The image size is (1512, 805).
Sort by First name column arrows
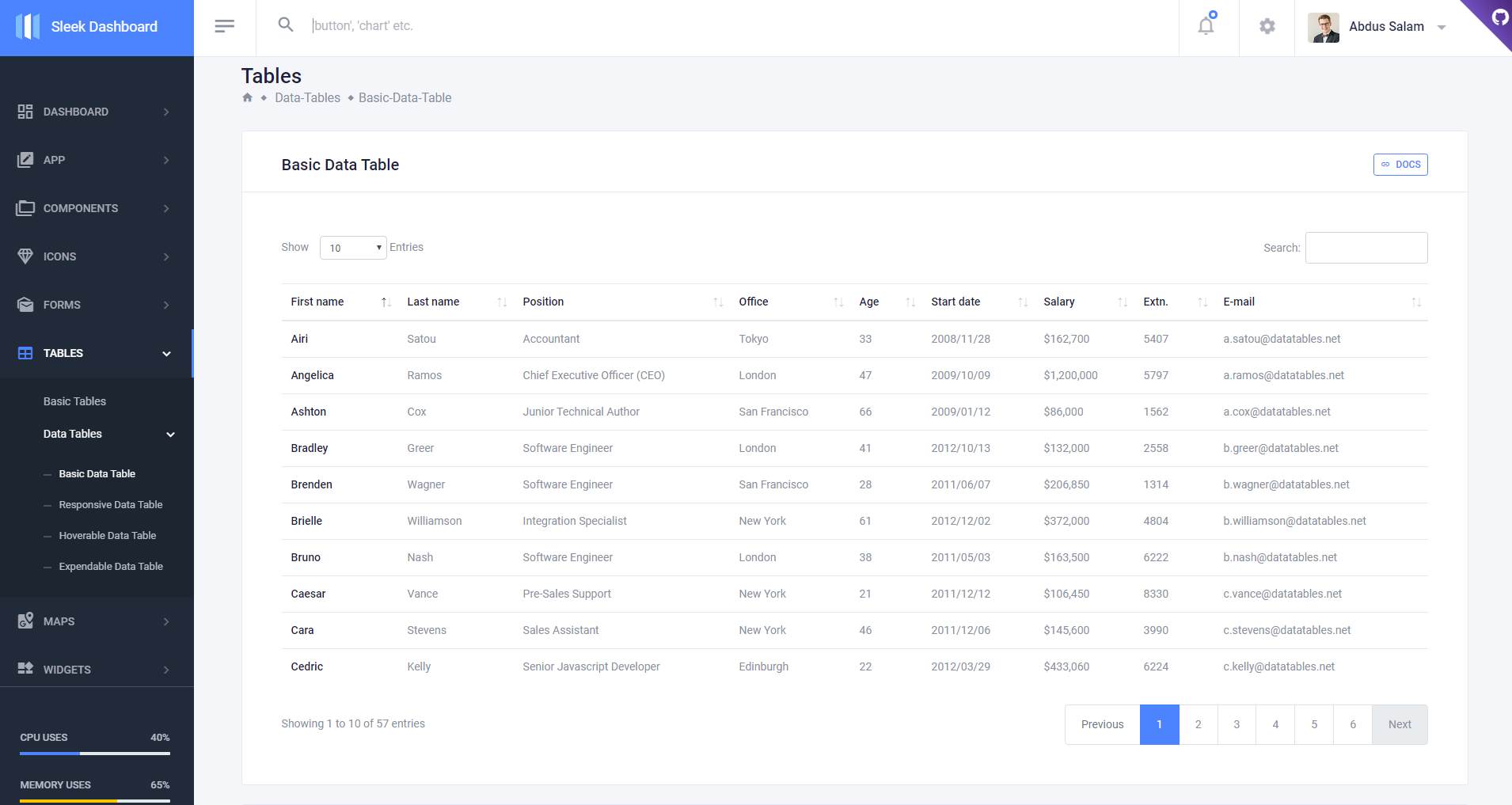click(386, 302)
